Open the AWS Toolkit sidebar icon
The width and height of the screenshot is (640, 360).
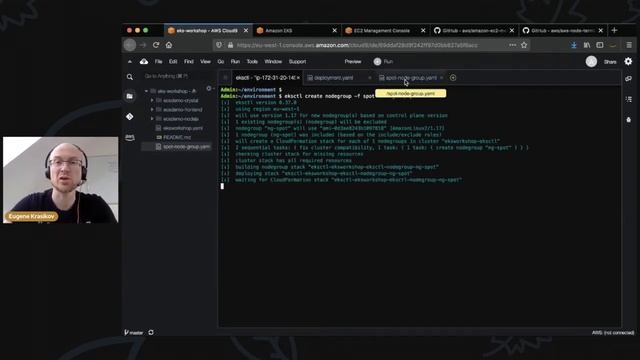tap(130, 138)
